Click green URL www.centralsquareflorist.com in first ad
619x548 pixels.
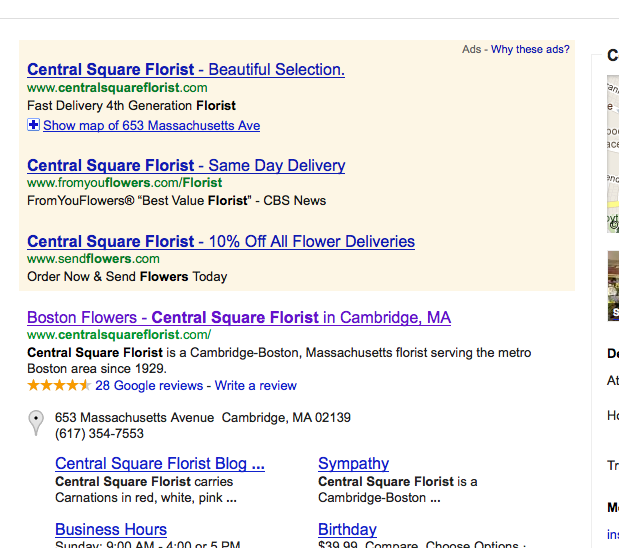click(x=117, y=88)
